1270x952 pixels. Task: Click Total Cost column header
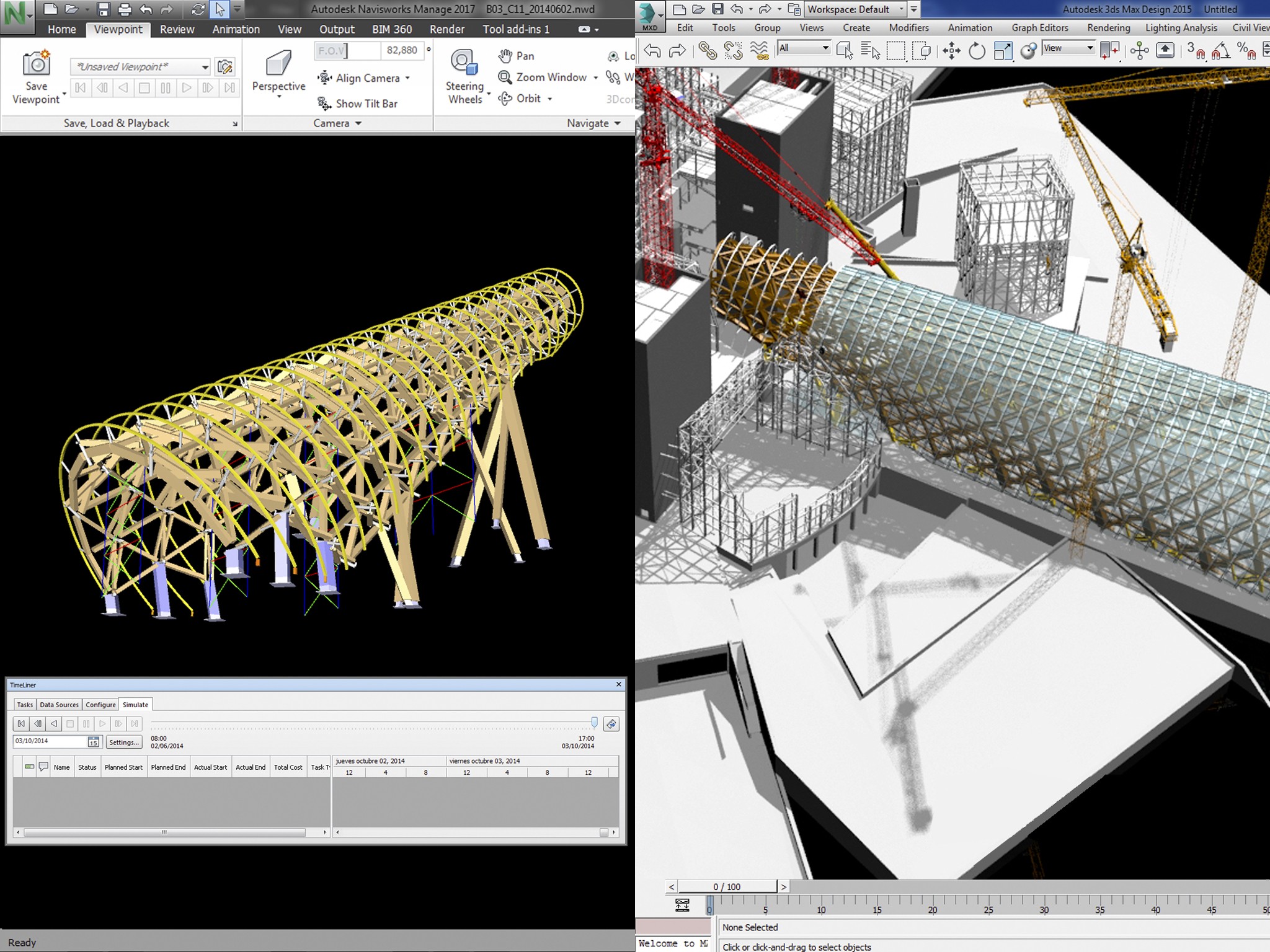(x=288, y=767)
